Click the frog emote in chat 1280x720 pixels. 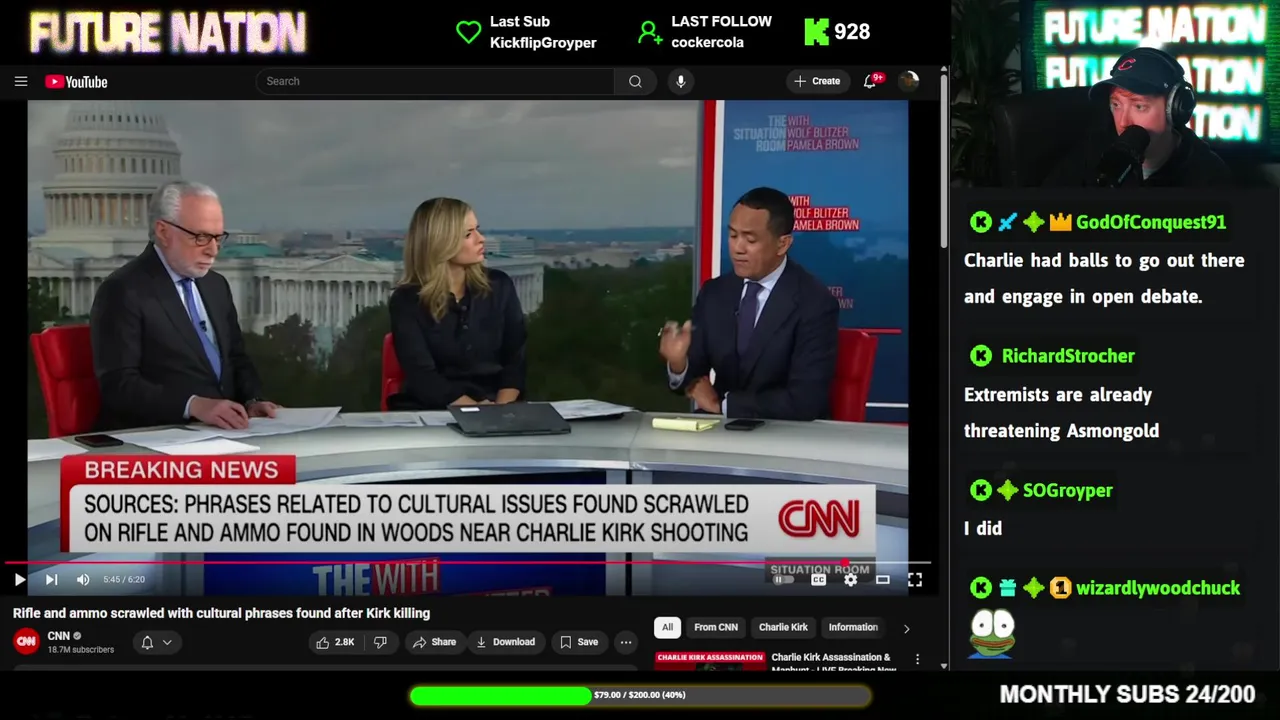(x=992, y=633)
